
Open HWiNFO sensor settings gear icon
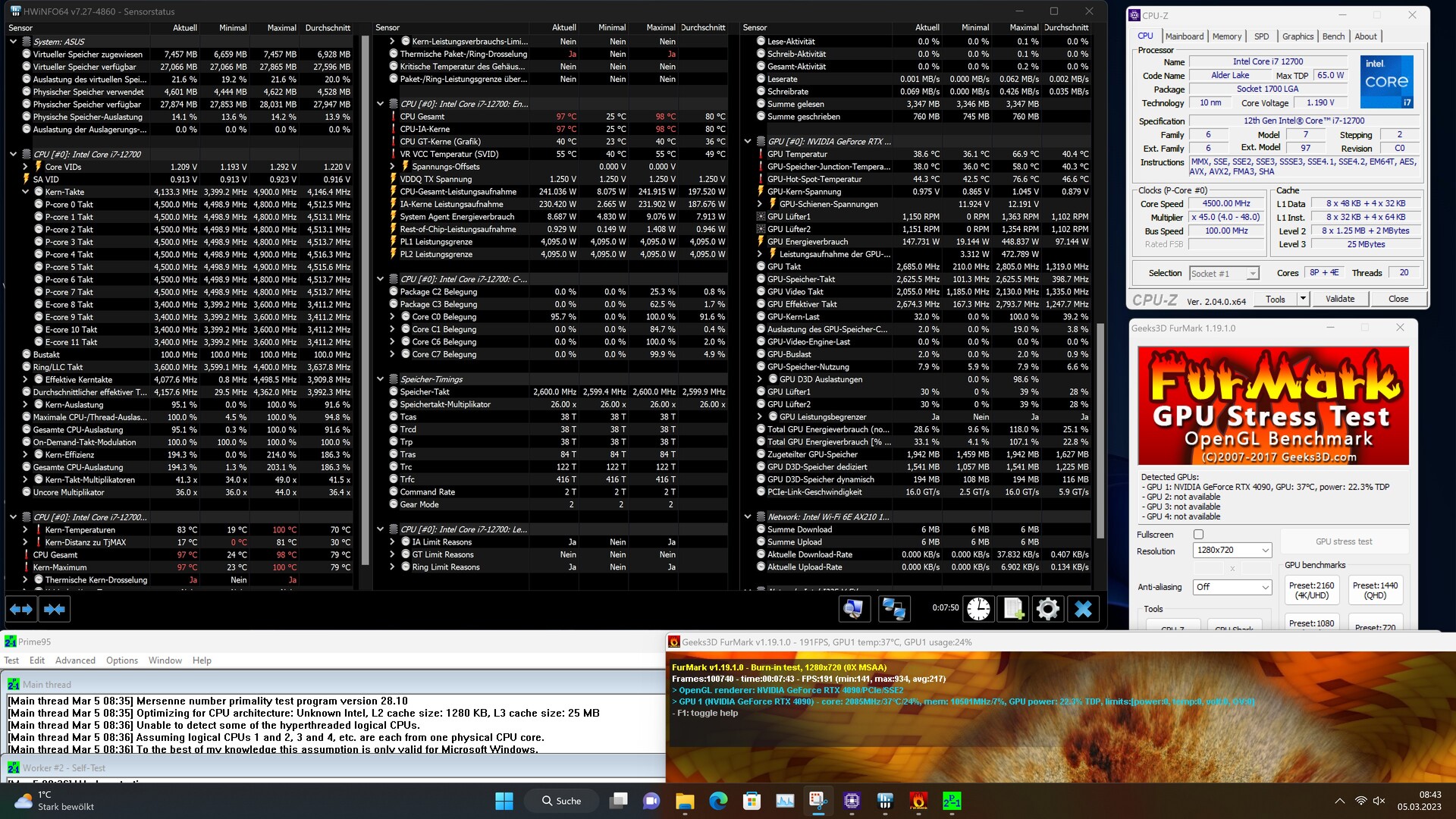pos(1048,609)
